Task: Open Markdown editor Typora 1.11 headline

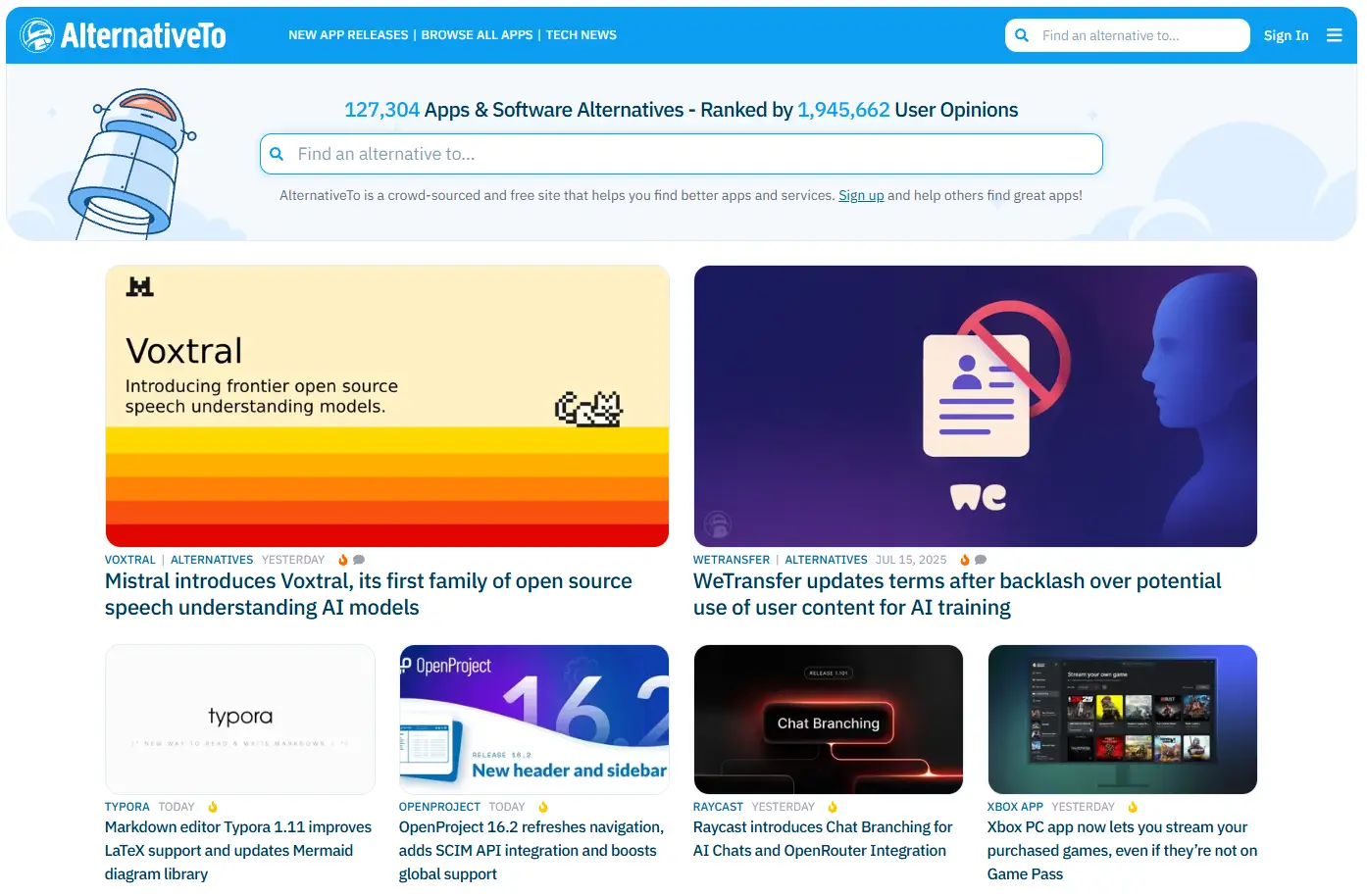Action: 238,850
